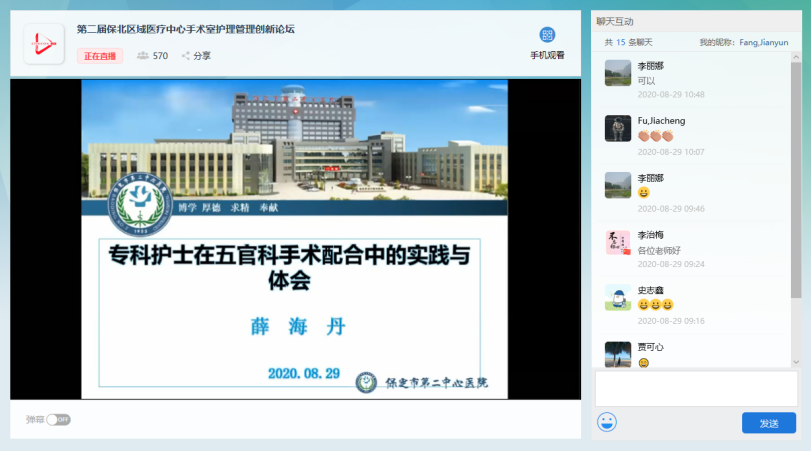
Task: Open the 手机观看 QR code icon
Action: pos(547,35)
